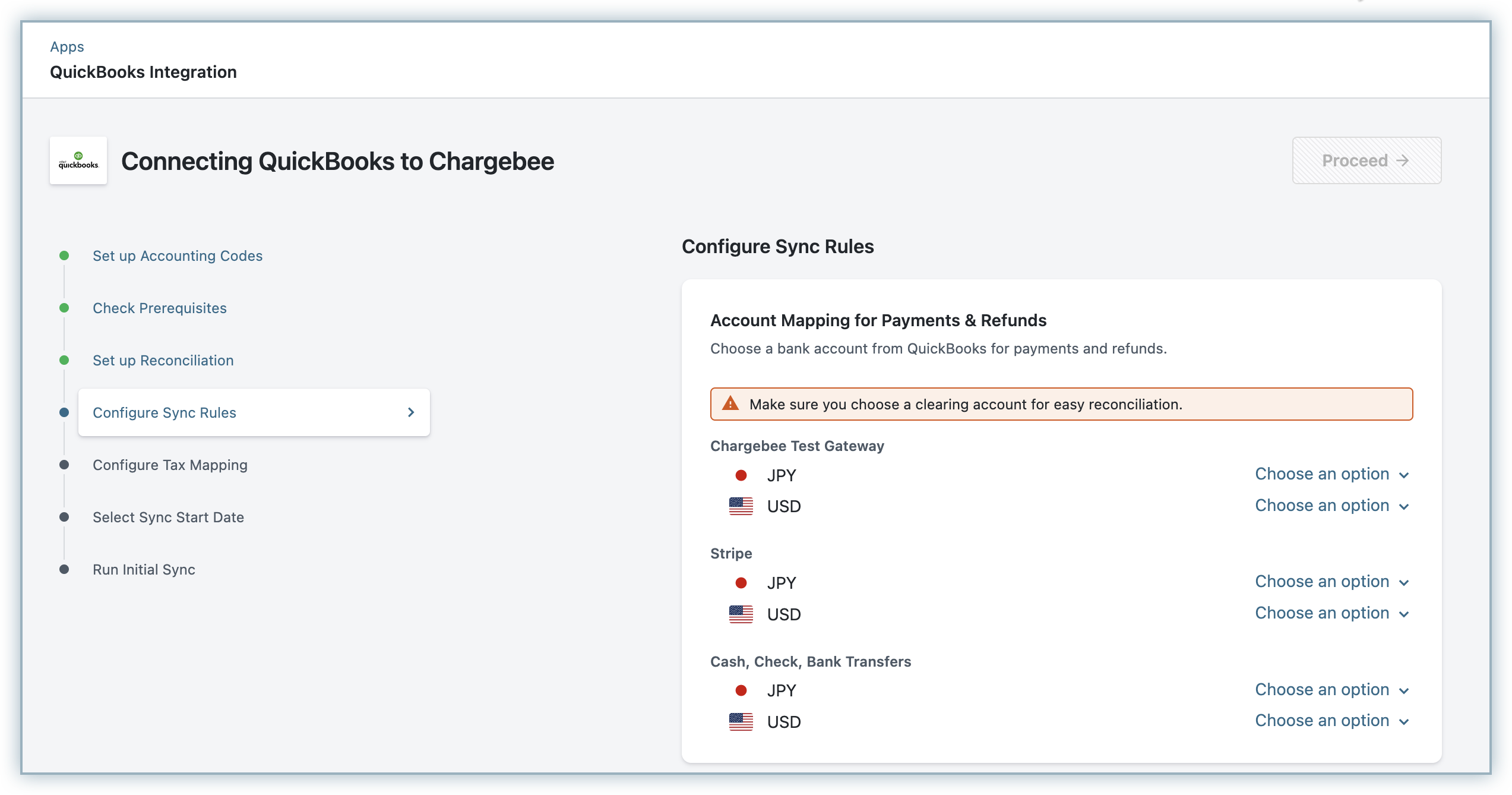The image size is (1512, 795).
Task: Click the JPY flag under Cash, Check, Bank Transfers
Action: (x=741, y=690)
